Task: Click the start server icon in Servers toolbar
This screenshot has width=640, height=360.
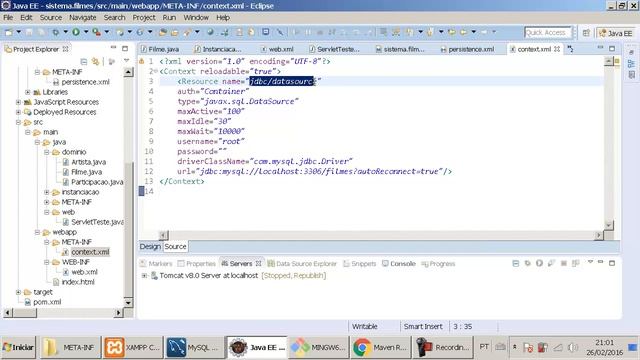Action: pos(539,263)
